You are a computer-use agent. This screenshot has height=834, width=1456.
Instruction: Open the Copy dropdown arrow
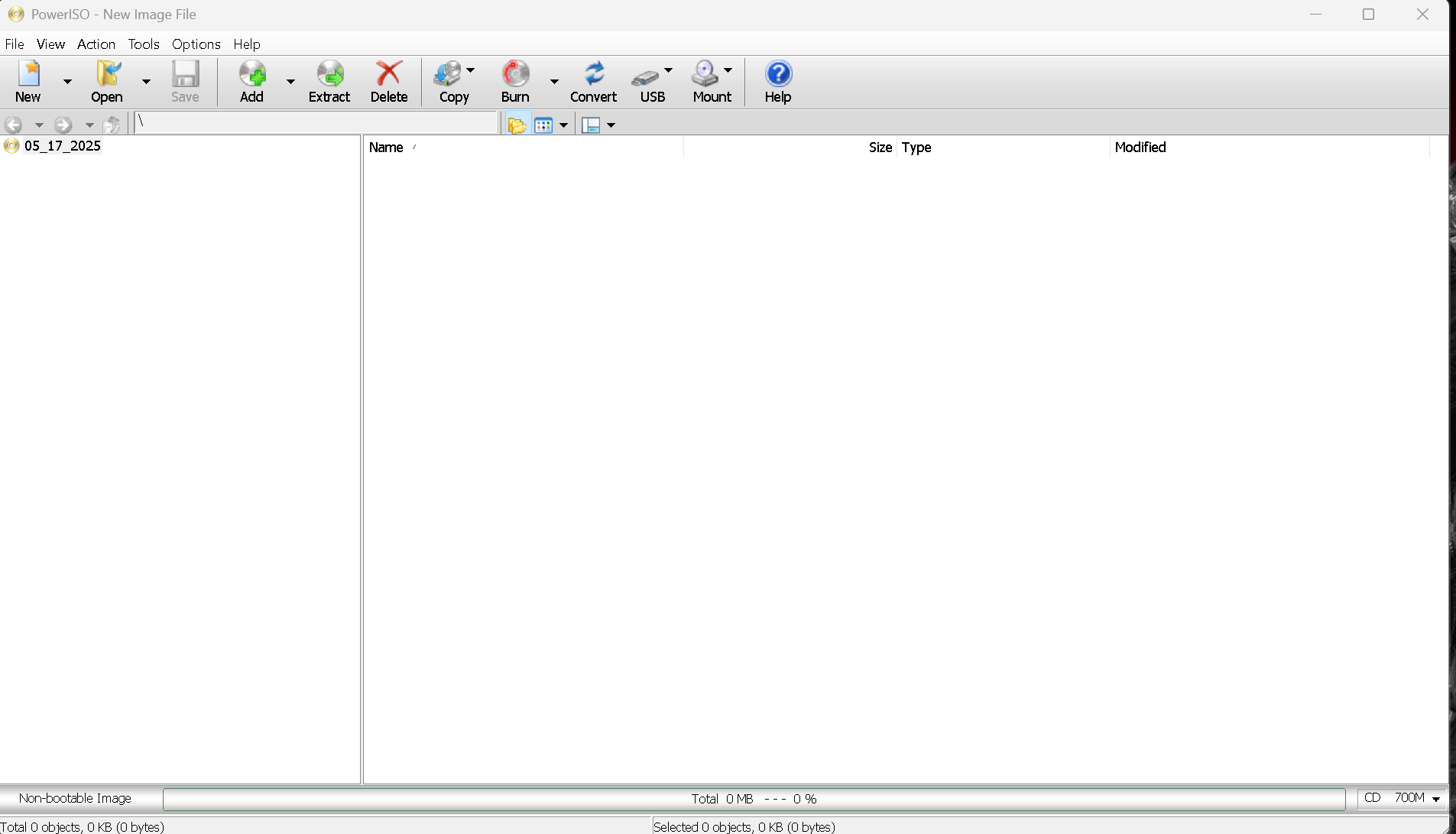pos(471,70)
